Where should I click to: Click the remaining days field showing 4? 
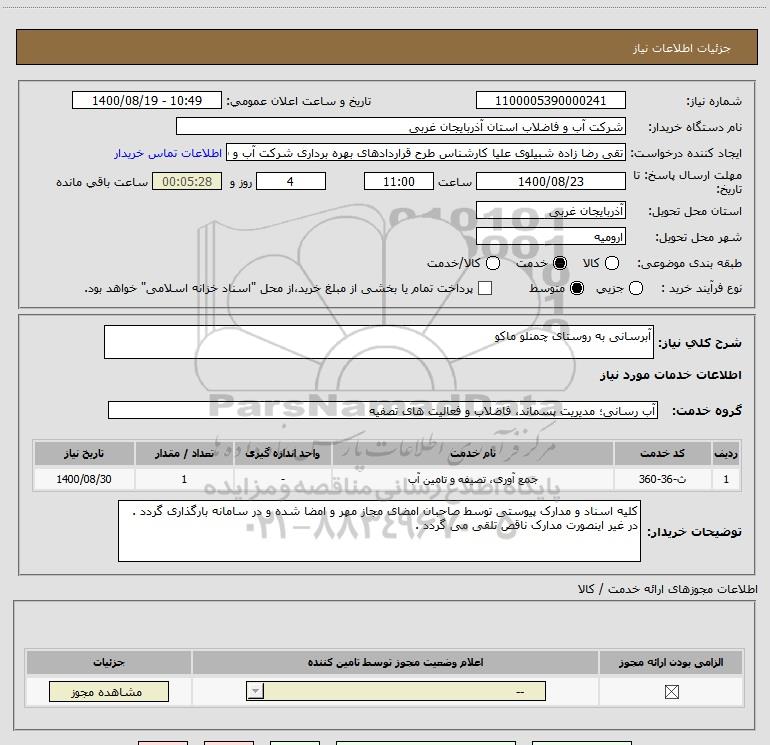click(x=291, y=181)
